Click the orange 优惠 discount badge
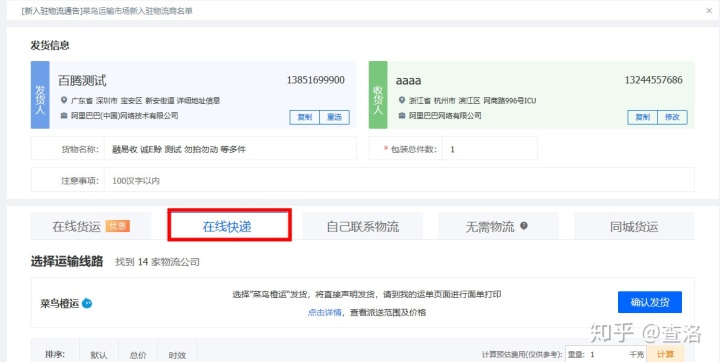Viewport: 720px width, 362px height. [x=118, y=226]
